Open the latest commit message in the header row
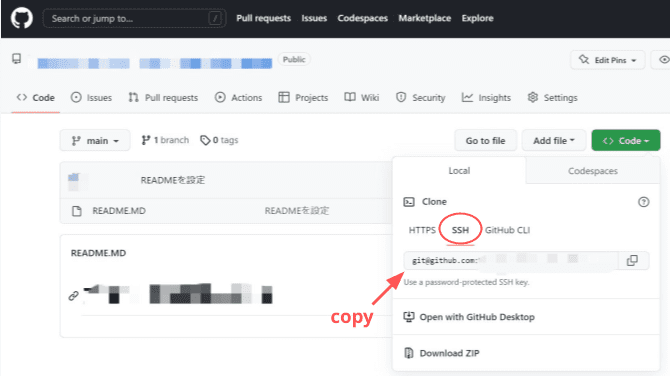 tap(173, 180)
